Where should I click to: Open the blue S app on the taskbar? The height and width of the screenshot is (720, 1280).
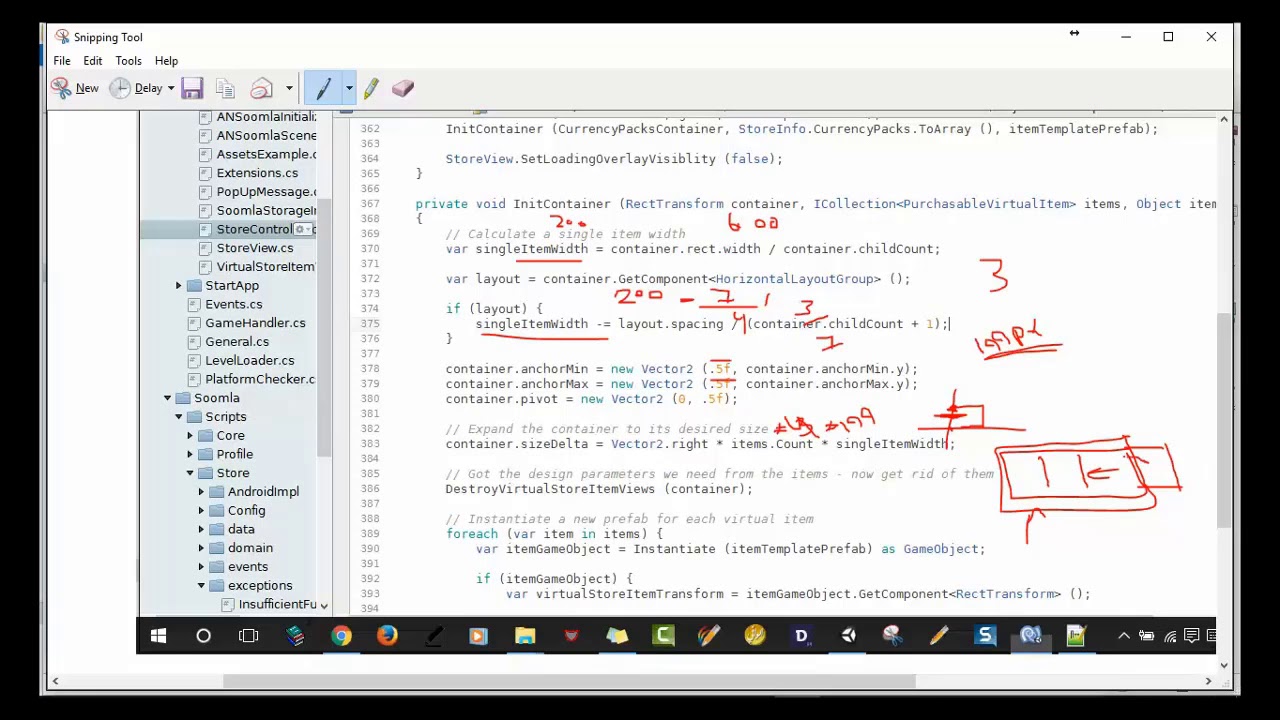point(985,636)
